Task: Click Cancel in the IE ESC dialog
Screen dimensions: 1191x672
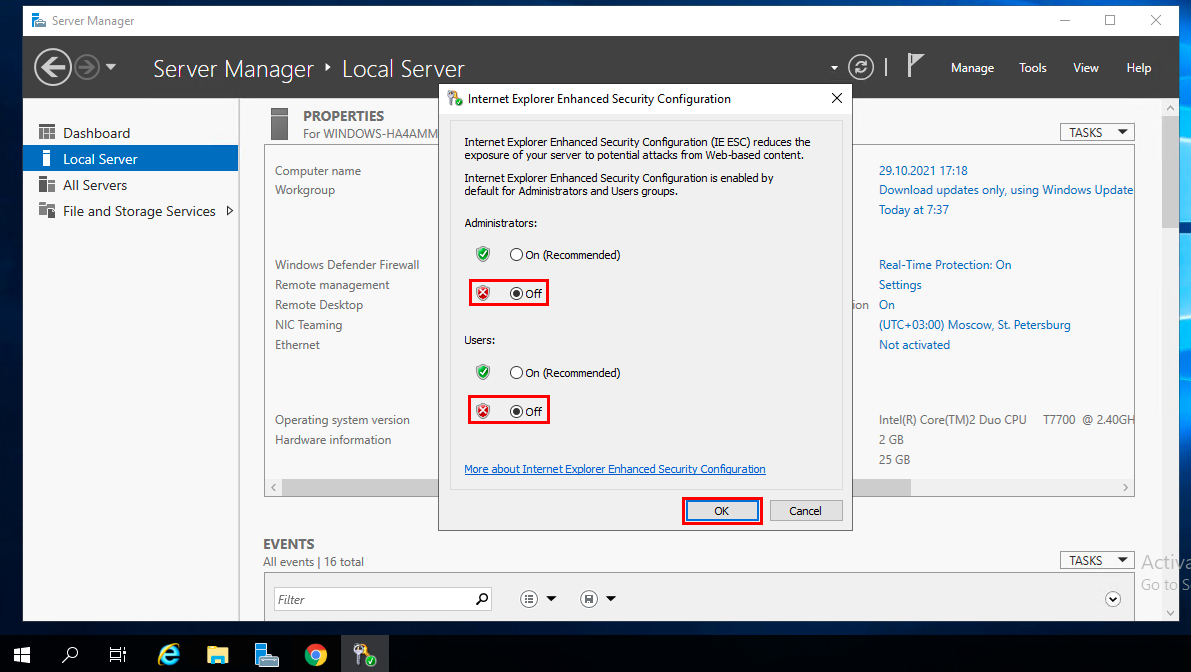Action: 805,511
